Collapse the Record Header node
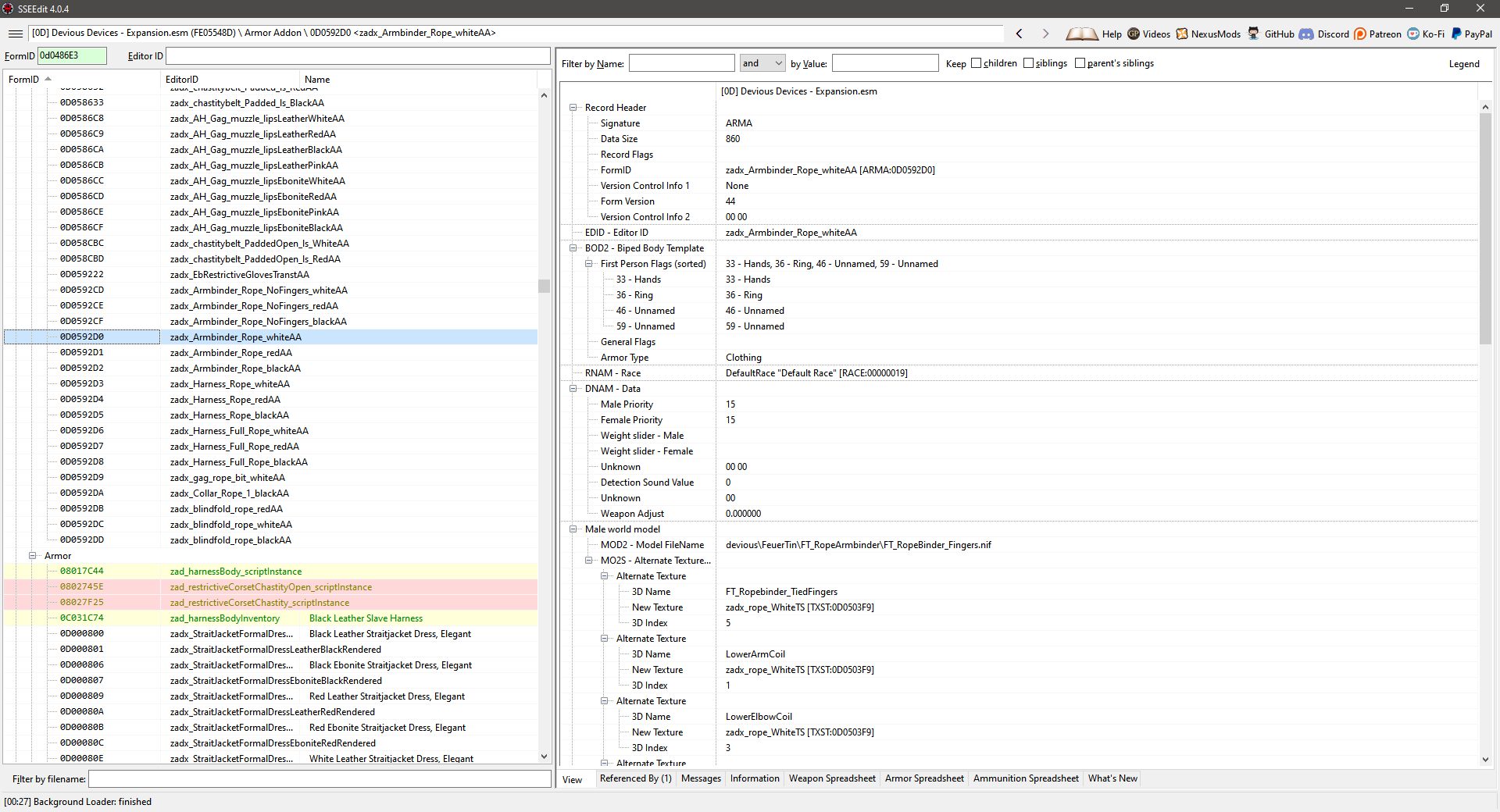 573,108
